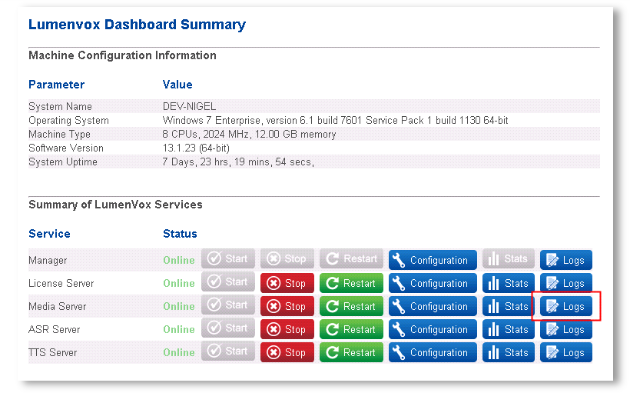Open TTS Server Configuration

[433, 352]
